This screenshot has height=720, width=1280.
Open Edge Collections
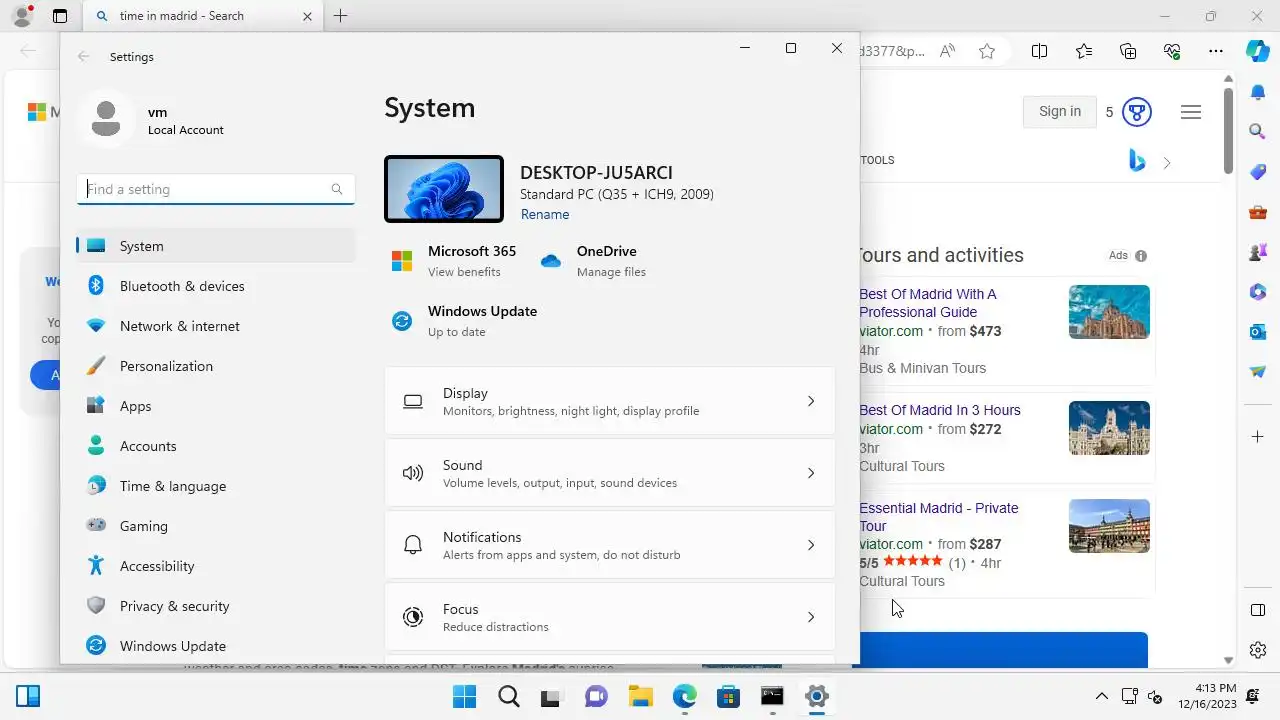pyautogui.click(x=1128, y=51)
